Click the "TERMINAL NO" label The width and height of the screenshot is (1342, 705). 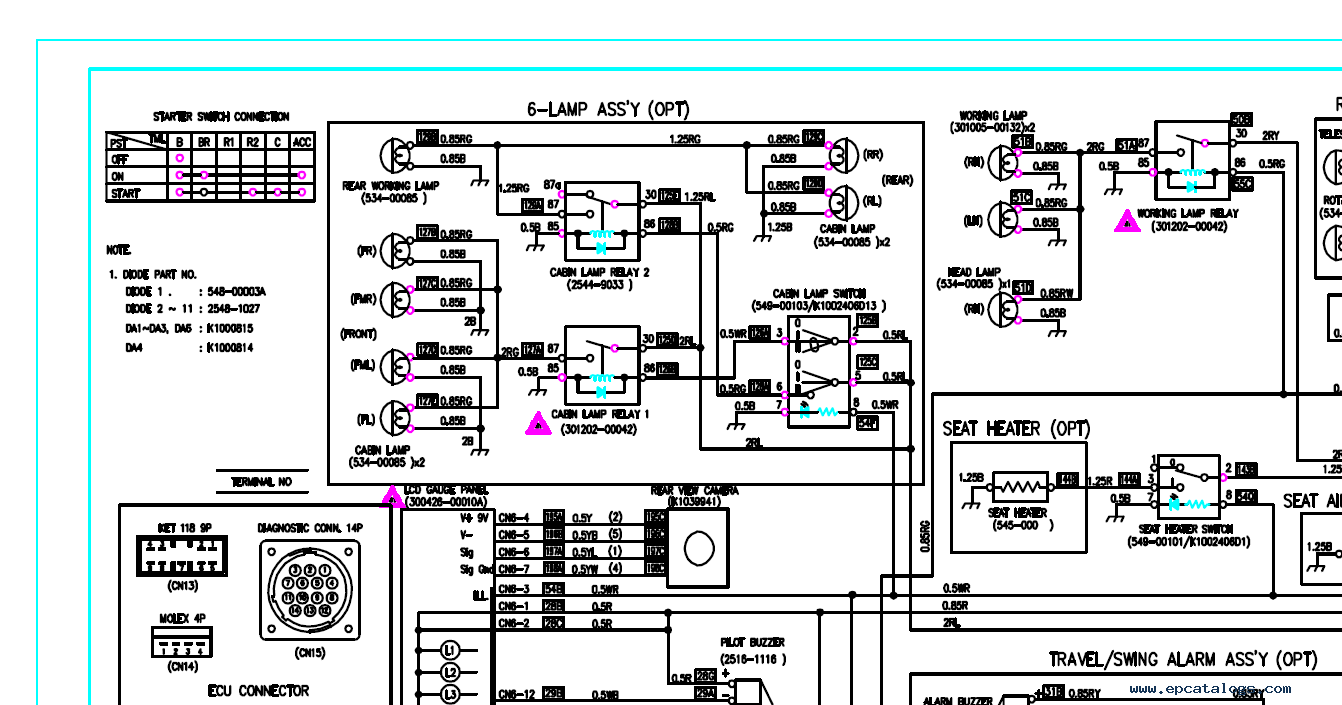click(262, 482)
